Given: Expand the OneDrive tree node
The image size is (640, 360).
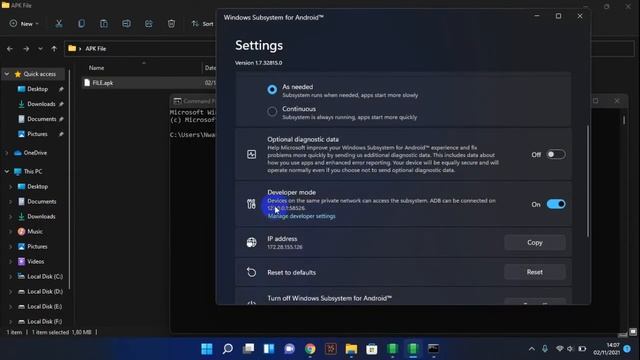Looking at the screenshot, I should point(7,153).
